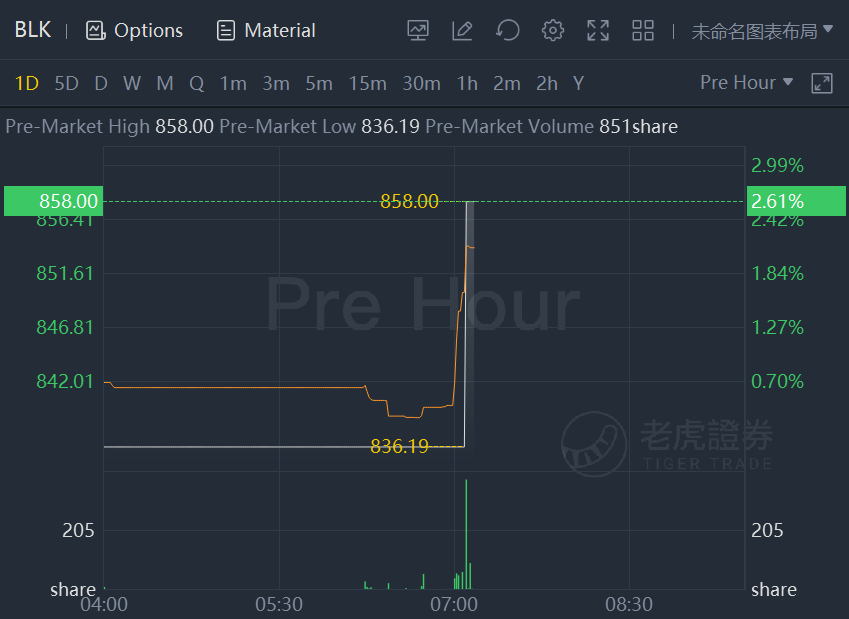Open the grid layout icon
849x619 pixels.
pos(643,30)
